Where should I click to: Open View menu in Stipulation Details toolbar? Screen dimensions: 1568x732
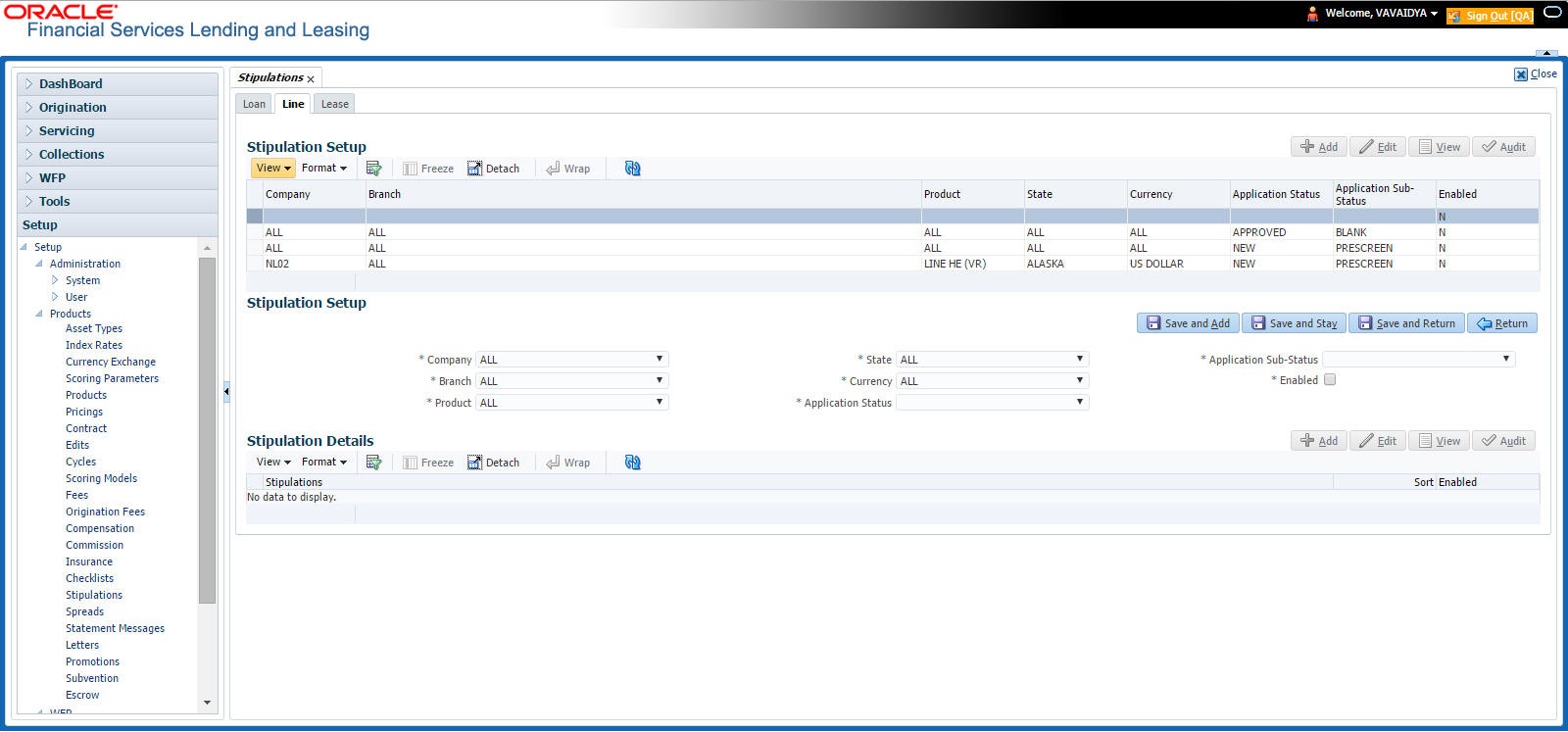click(272, 463)
